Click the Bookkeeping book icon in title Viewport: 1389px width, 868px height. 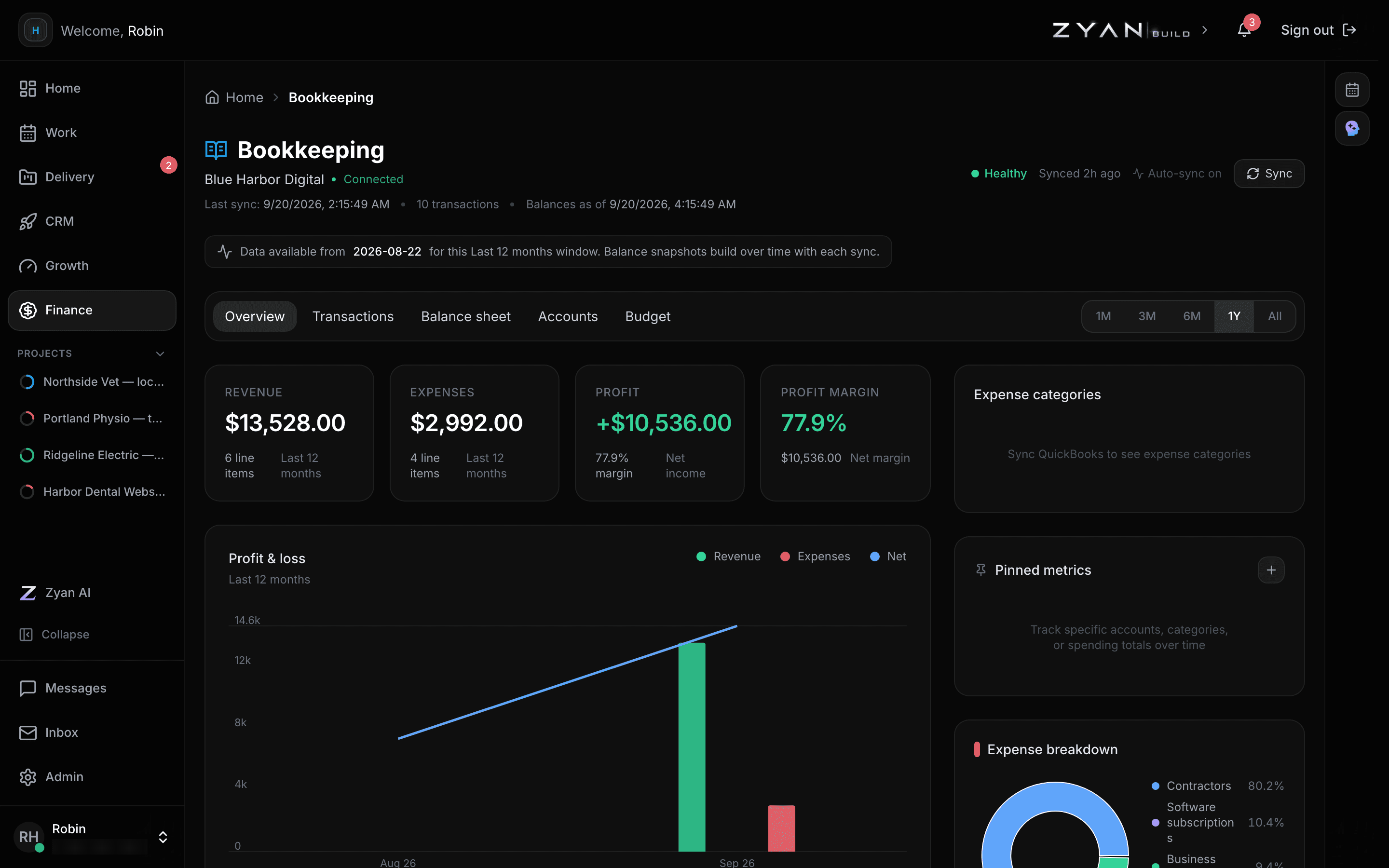tap(216, 150)
